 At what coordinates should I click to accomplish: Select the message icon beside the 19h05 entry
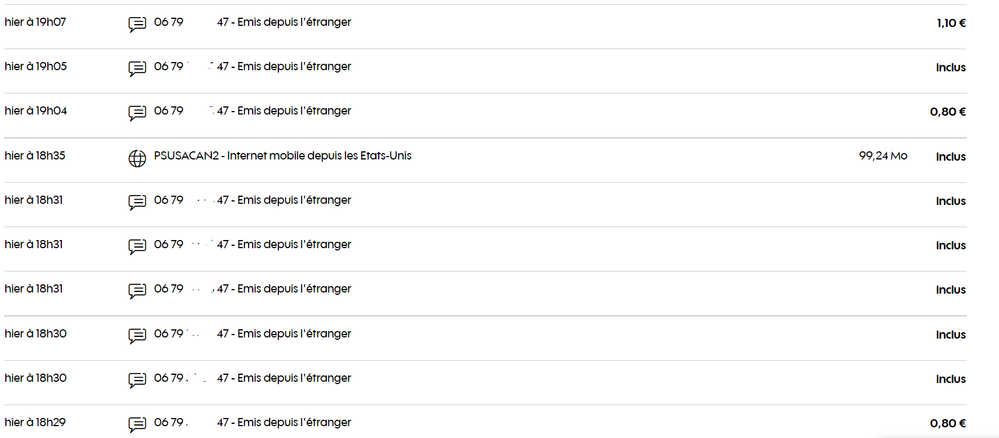coord(137,69)
